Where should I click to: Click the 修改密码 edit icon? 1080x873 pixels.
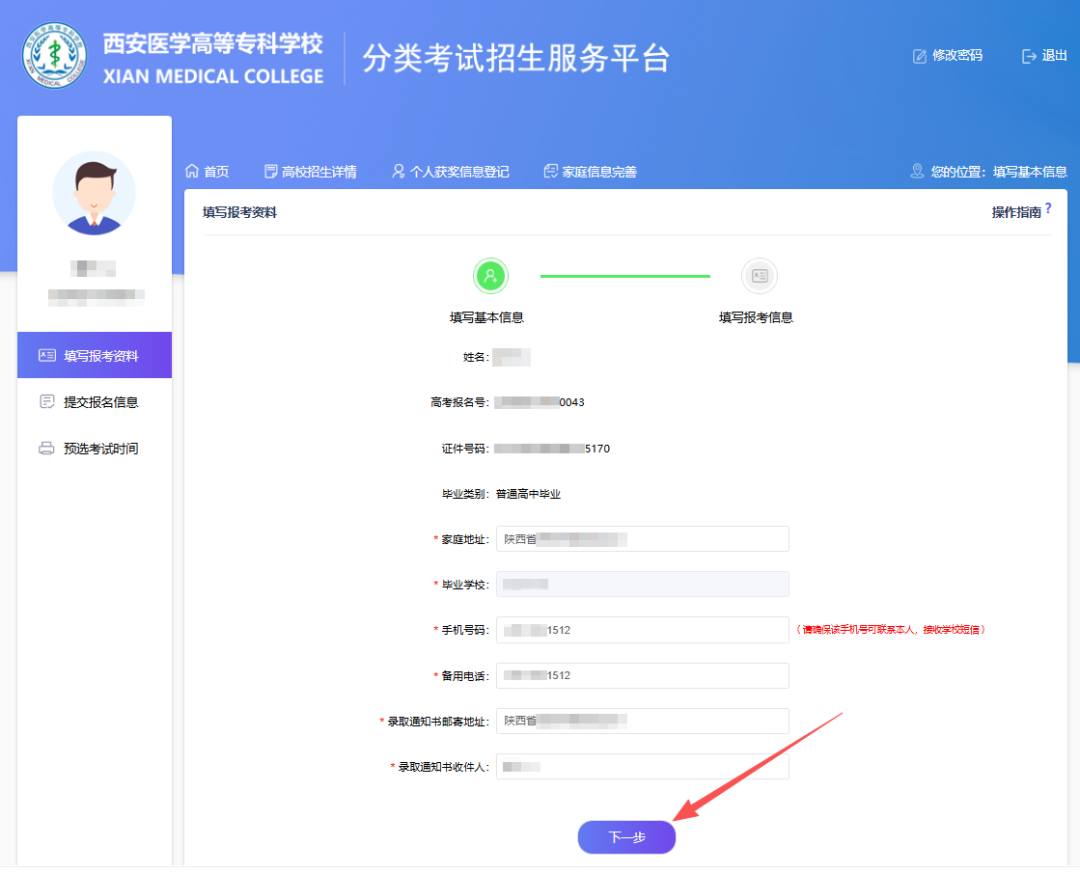(x=920, y=56)
